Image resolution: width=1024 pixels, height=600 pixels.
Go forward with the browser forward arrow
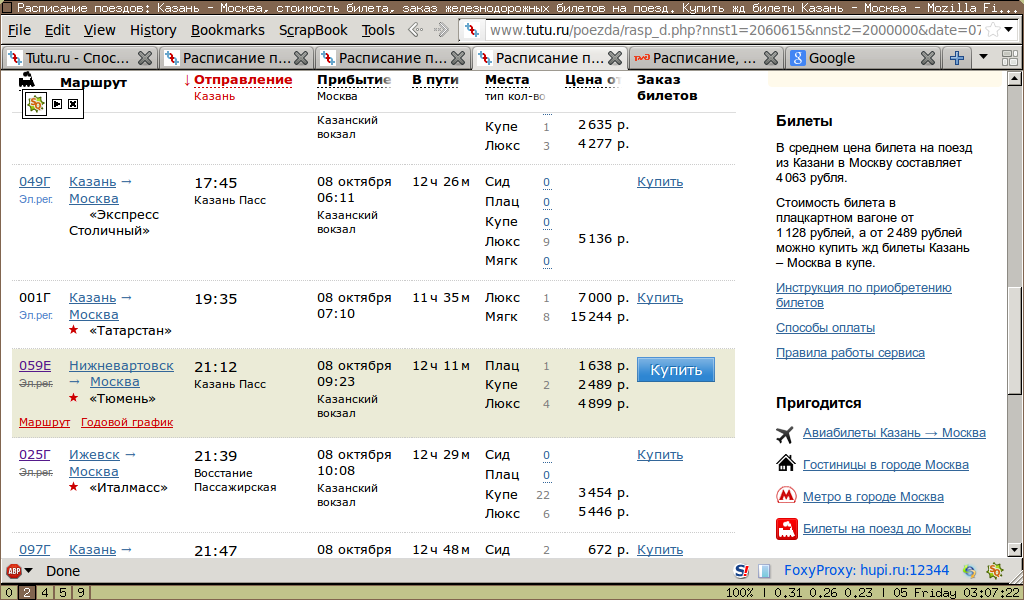[x=441, y=30]
